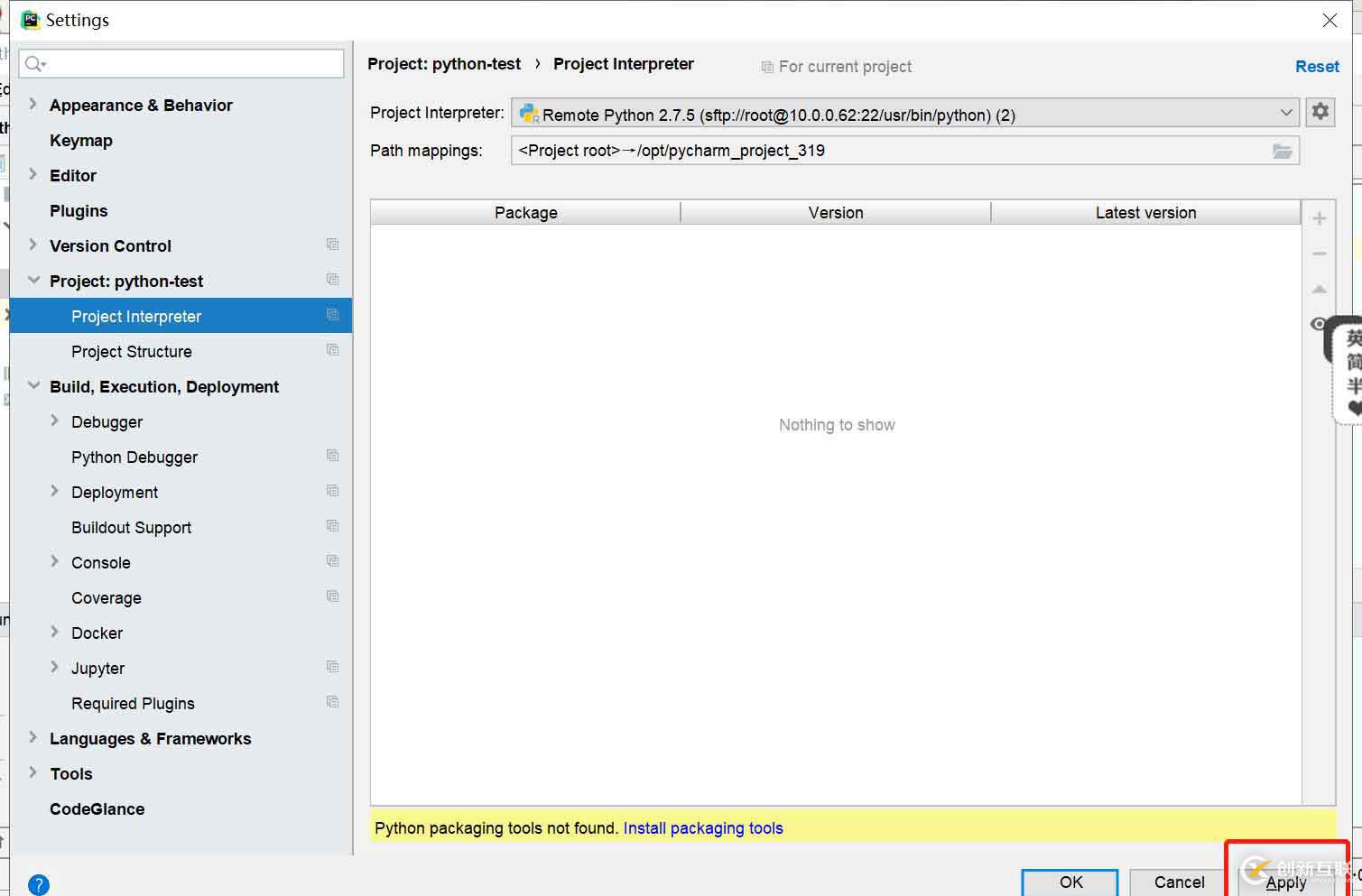Click the Cancel button
The width and height of the screenshot is (1362, 896).
(x=1179, y=882)
